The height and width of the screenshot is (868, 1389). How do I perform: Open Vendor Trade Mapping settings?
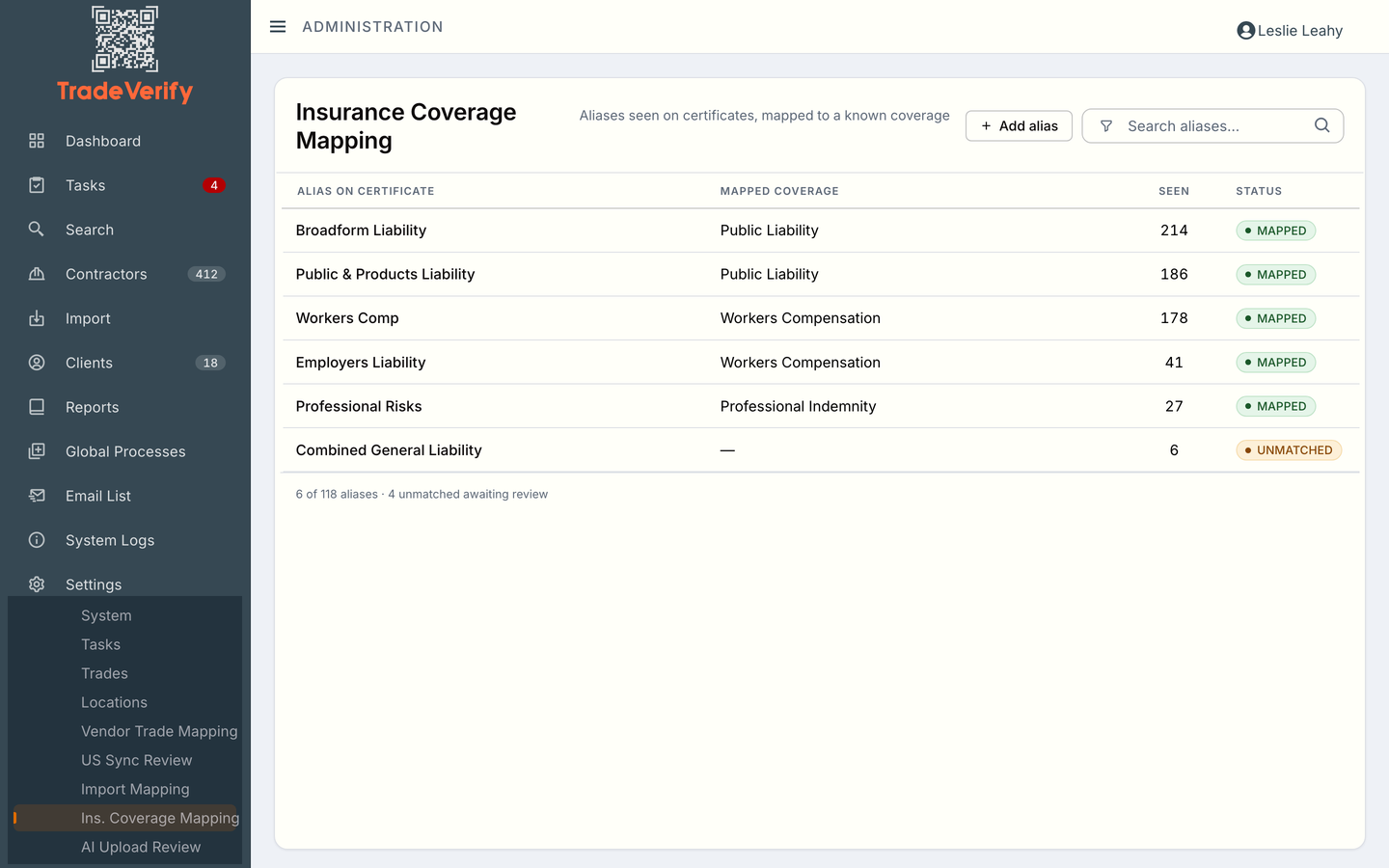[159, 731]
